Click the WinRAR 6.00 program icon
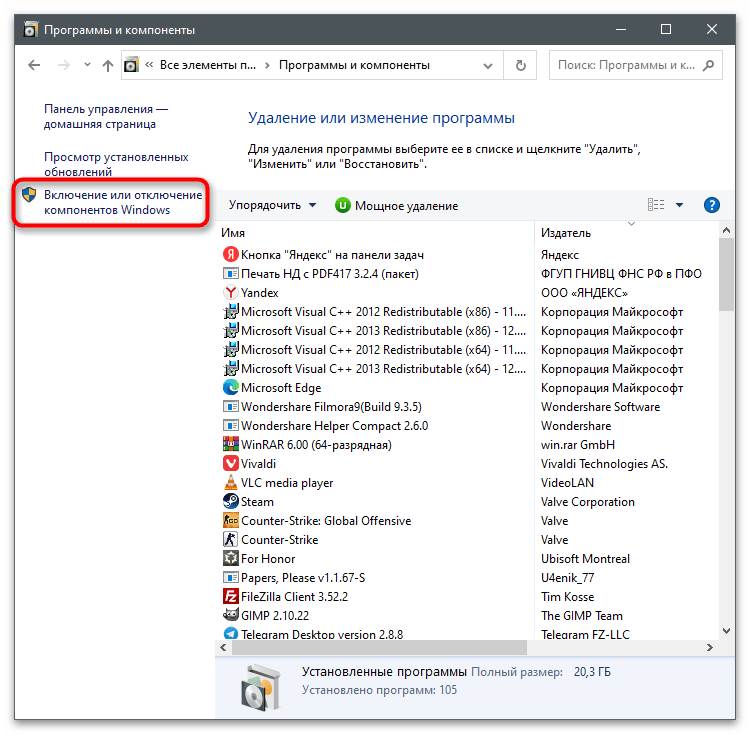Screen dimensions: 750x734 (x=231, y=444)
